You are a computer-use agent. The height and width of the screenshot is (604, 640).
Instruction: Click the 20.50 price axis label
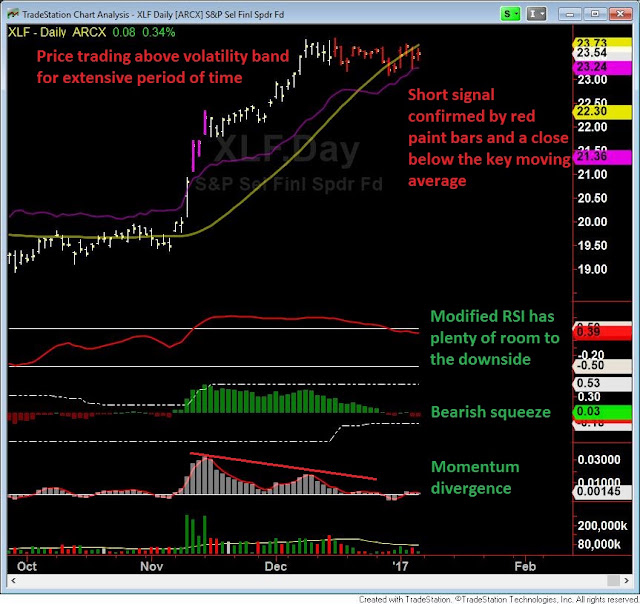pyautogui.click(x=592, y=198)
